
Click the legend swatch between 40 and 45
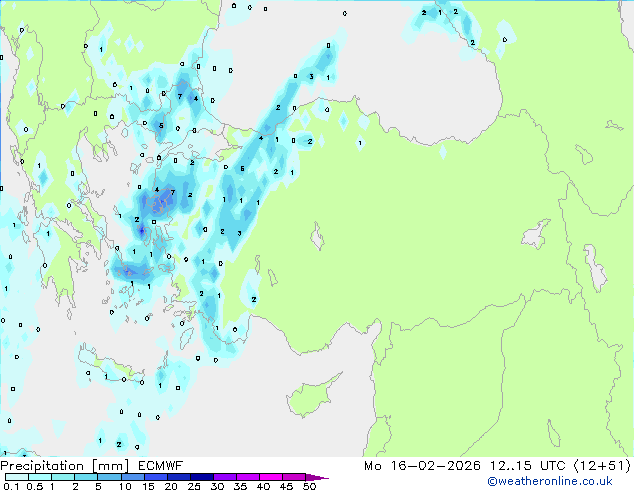pyautogui.click(x=271, y=477)
